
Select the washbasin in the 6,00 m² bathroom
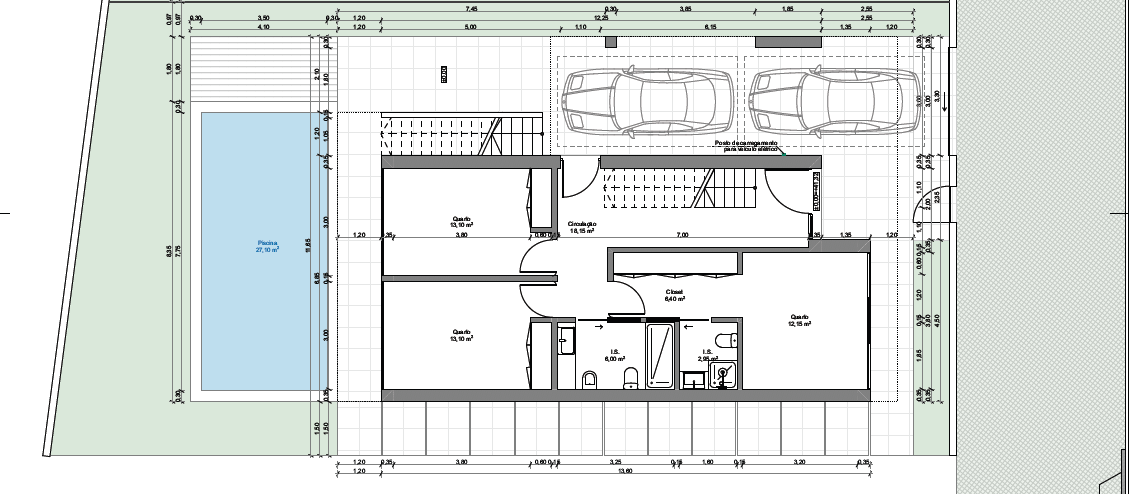565,339
